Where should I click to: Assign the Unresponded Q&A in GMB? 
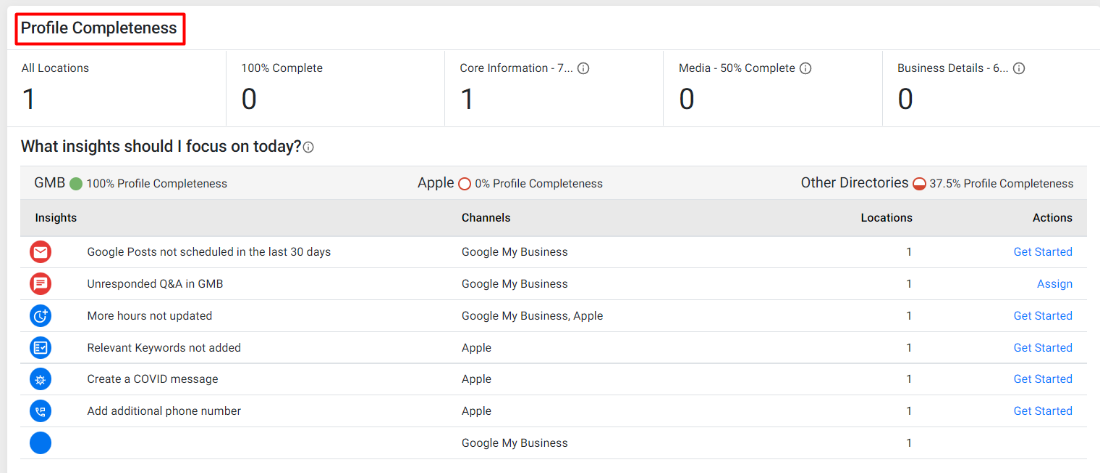coord(1054,284)
